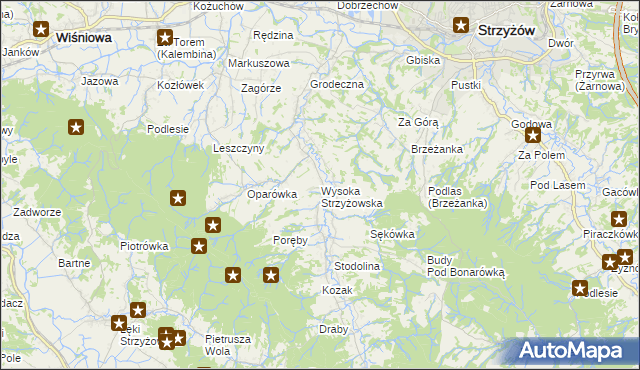Click the star marker under the Godowa label

tap(533, 135)
